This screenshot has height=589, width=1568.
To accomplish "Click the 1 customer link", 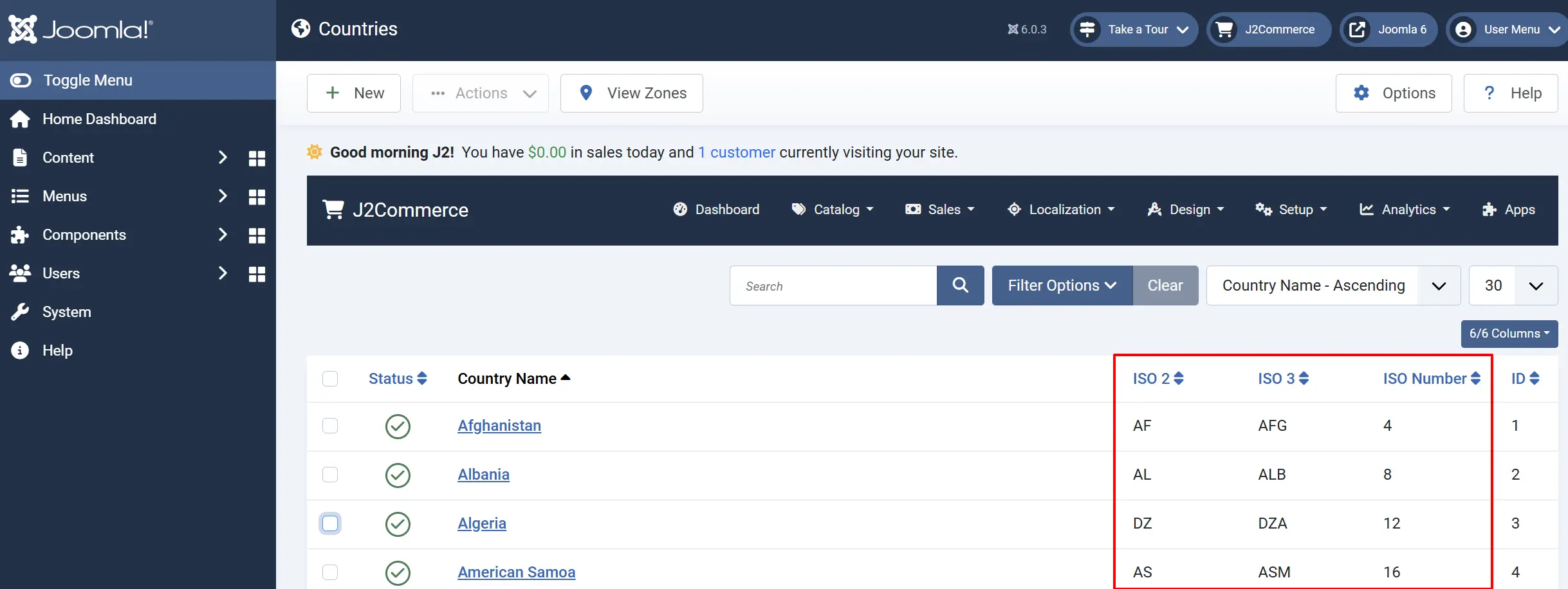I will pos(737,152).
